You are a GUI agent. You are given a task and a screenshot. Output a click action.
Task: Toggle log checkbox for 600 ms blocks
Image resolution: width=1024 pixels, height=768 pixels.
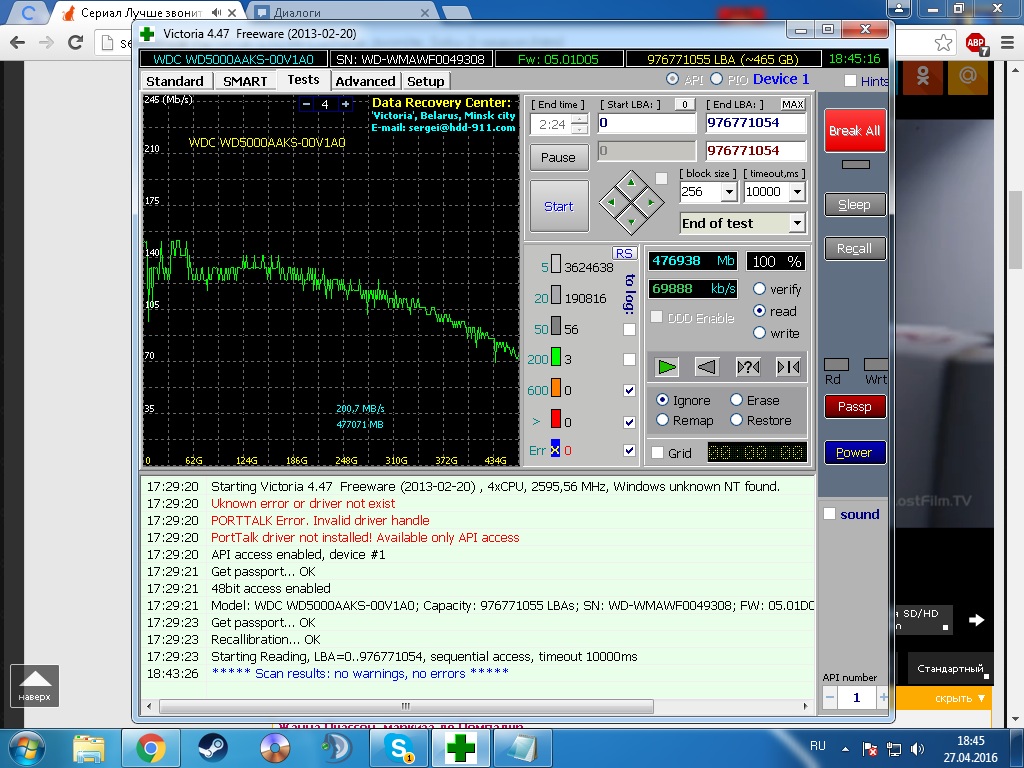630,391
